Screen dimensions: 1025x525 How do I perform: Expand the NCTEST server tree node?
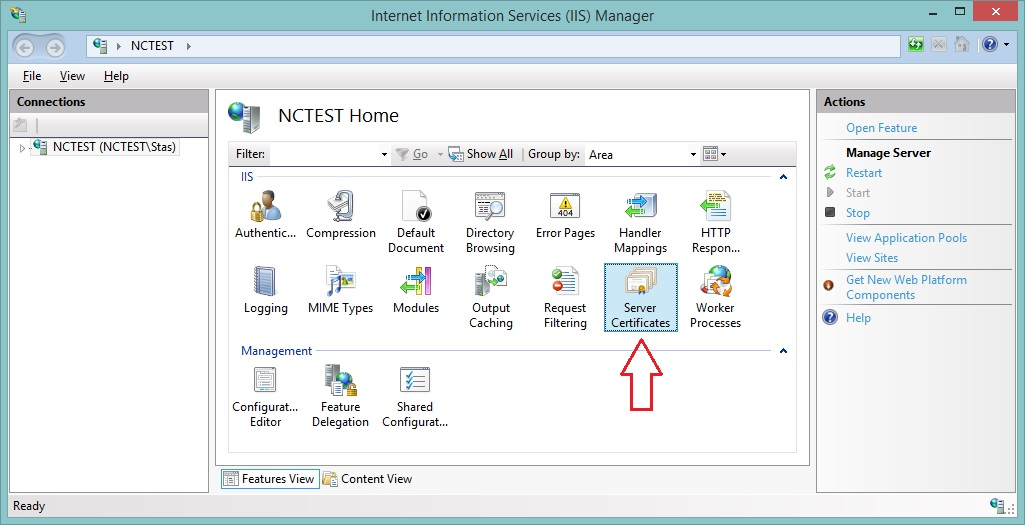coord(23,148)
